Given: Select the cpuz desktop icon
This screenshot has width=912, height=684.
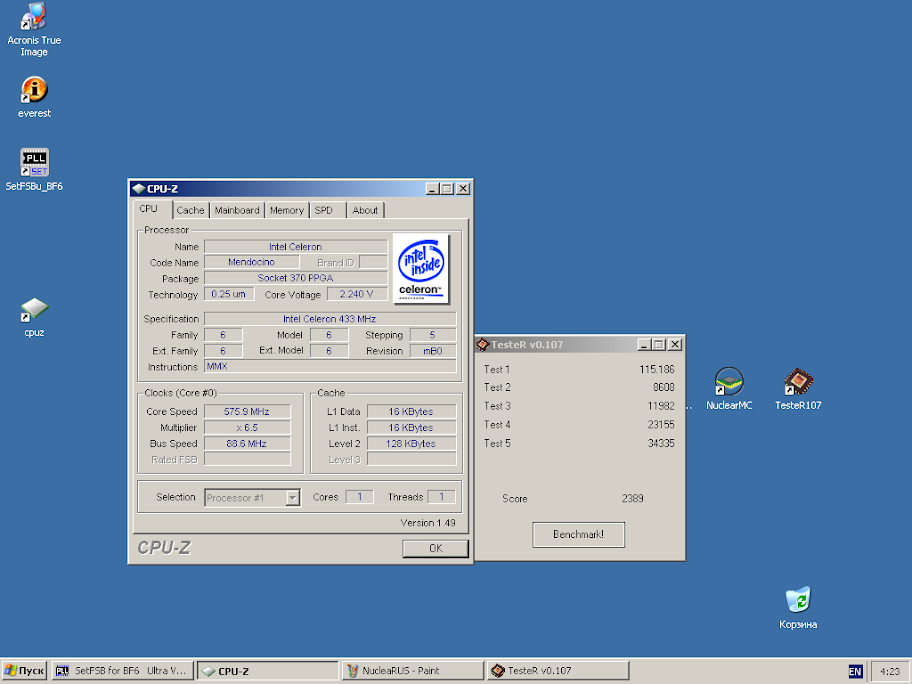Looking at the screenshot, I should click(x=34, y=310).
